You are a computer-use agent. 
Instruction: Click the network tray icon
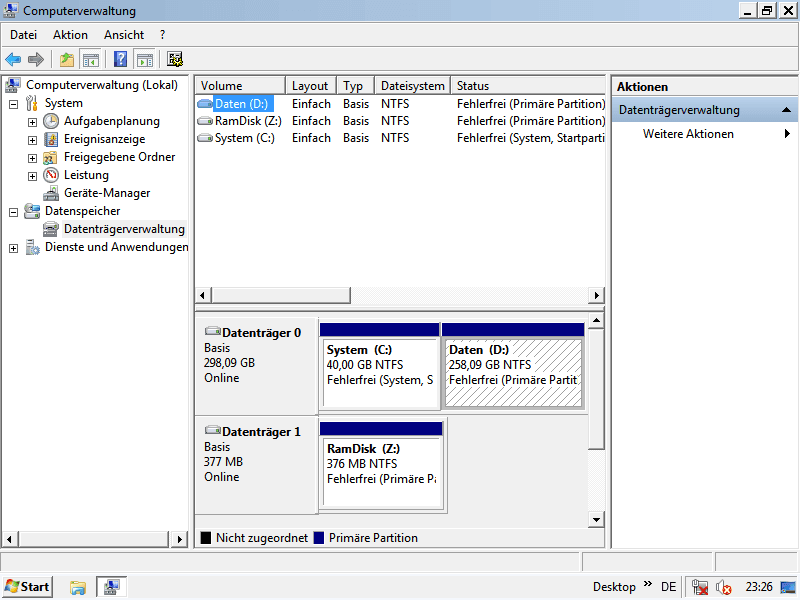[x=700, y=587]
